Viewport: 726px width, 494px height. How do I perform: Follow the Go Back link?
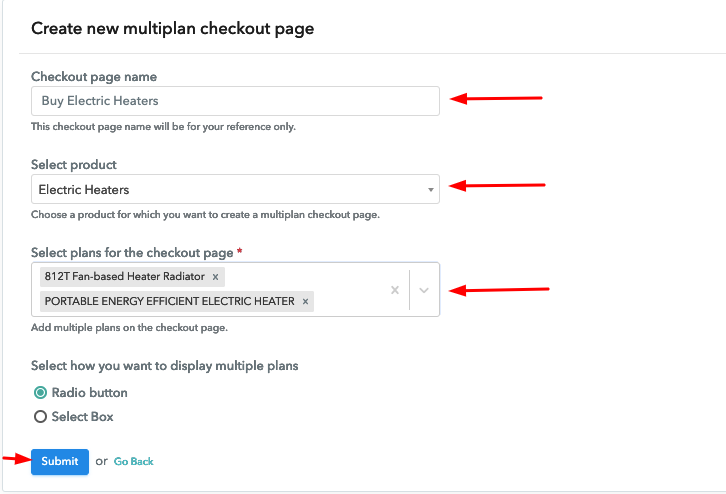pyautogui.click(x=133, y=462)
